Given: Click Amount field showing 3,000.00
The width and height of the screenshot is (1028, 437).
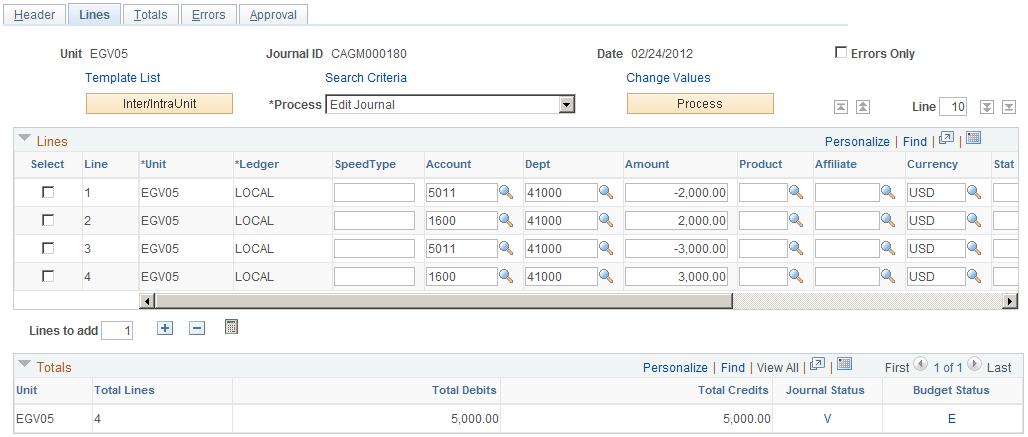Looking at the screenshot, I should coord(677,277).
